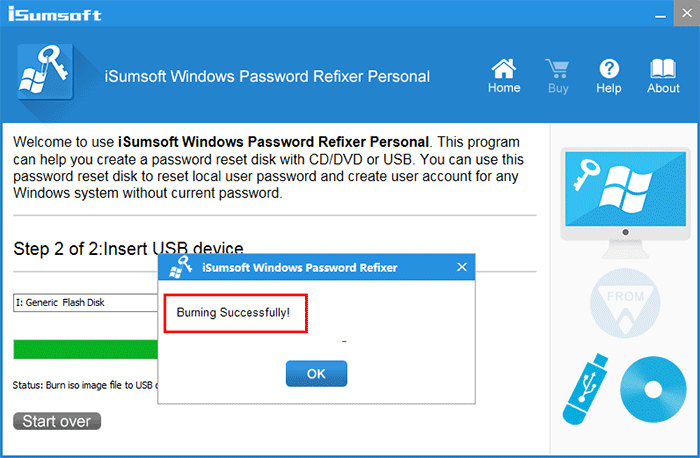Click the blue USB flash drive icon
Image resolution: width=700 pixels, height=458 pixels.
pos(585,389)
